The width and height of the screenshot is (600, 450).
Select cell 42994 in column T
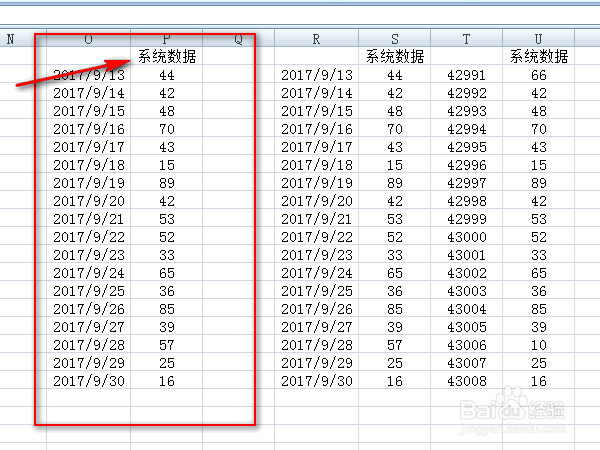click(x=466, y=129)
